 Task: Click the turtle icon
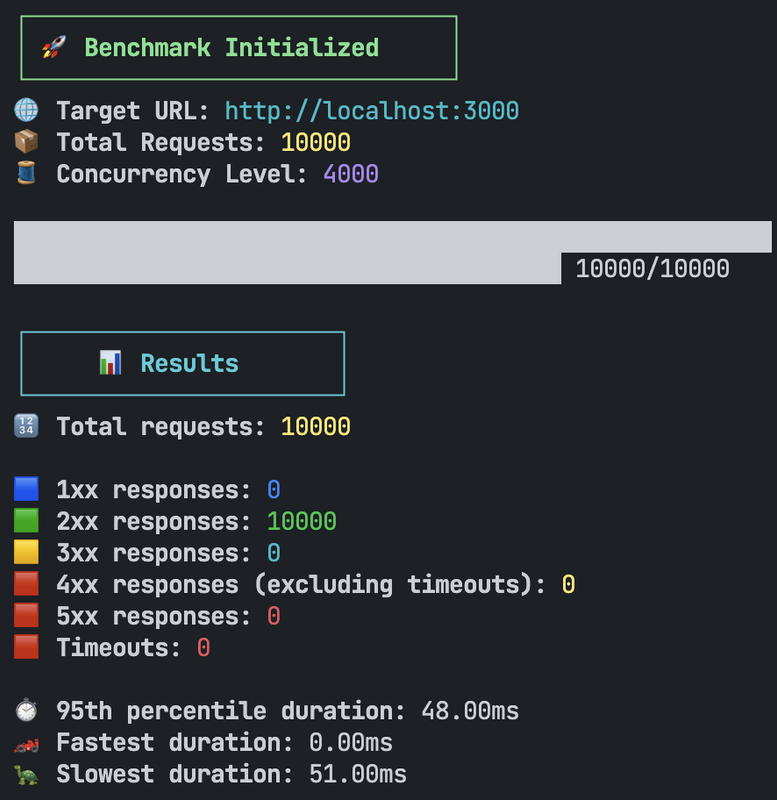point(26,774)
